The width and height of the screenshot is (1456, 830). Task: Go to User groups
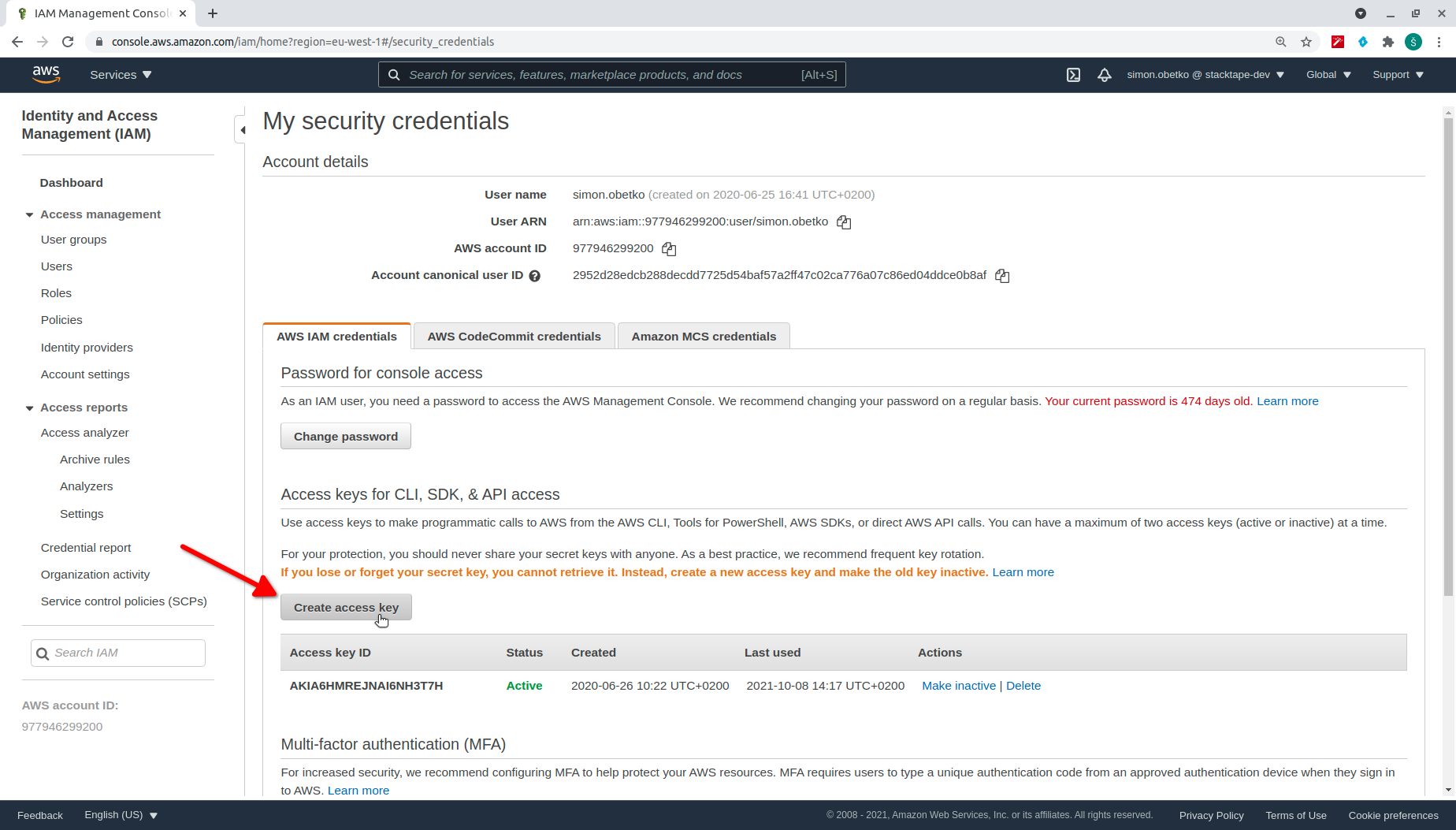click(x=74, y=240)
